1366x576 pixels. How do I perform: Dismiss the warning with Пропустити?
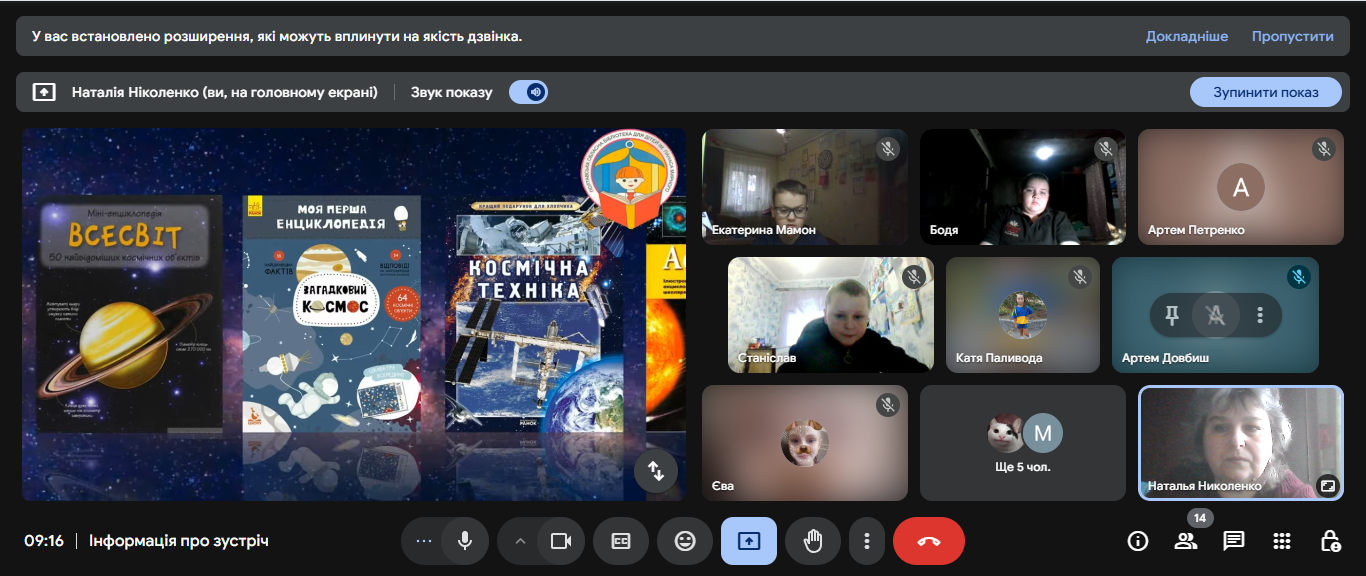1293,36
